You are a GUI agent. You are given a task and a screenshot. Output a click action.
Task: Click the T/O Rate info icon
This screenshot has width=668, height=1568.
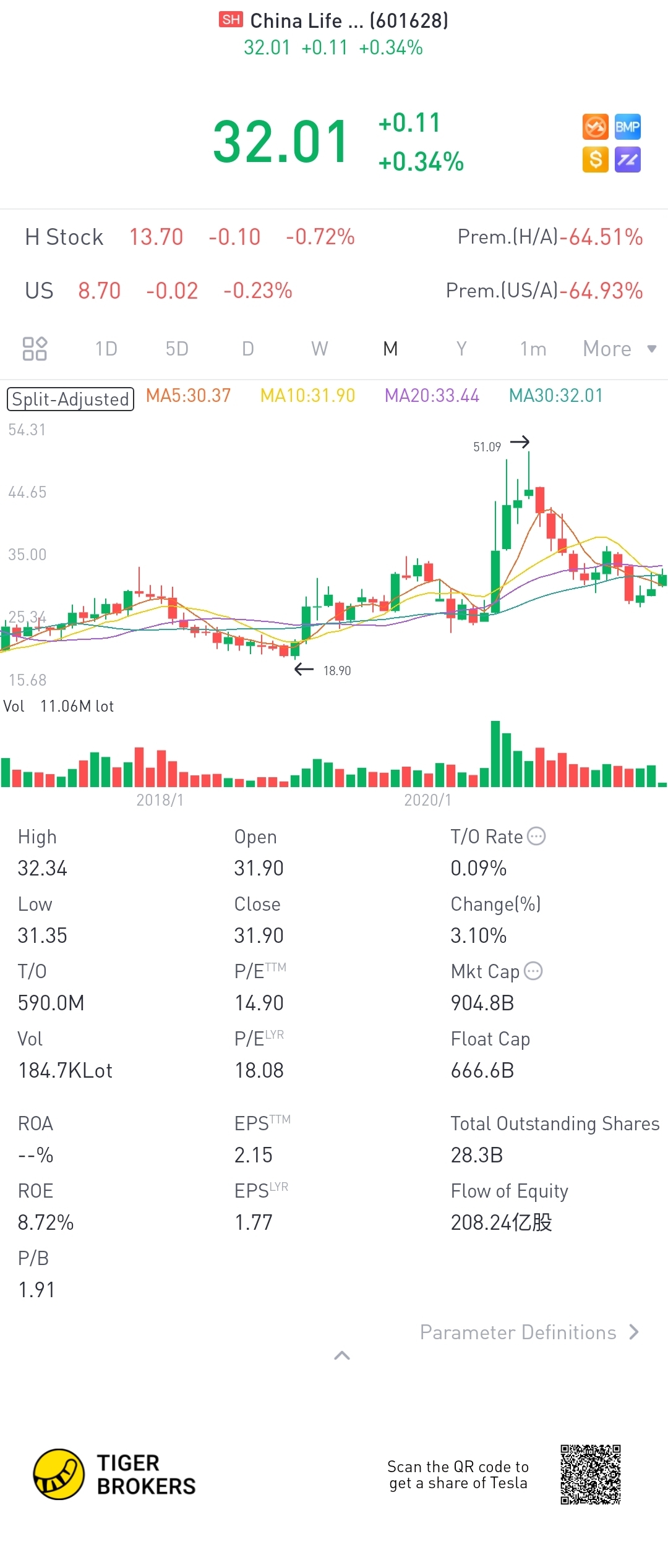pos(536,837)
